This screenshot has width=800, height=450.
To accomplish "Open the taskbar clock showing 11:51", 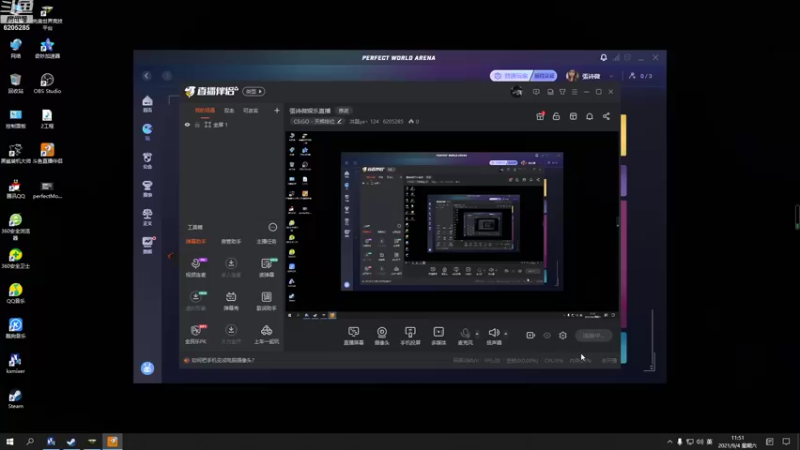I will click(x=738, y=442).
